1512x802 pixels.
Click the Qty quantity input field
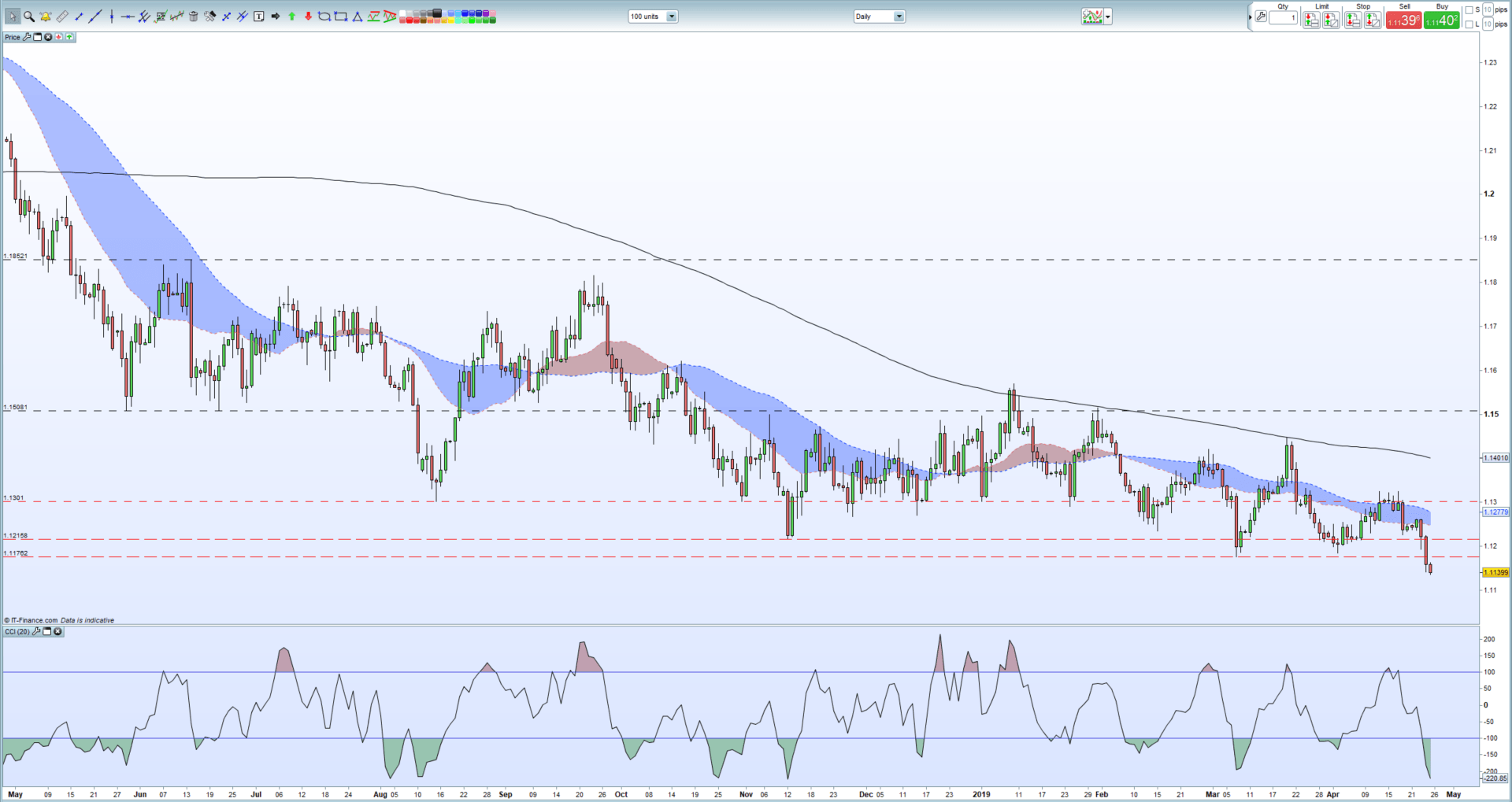(1283, 17)
